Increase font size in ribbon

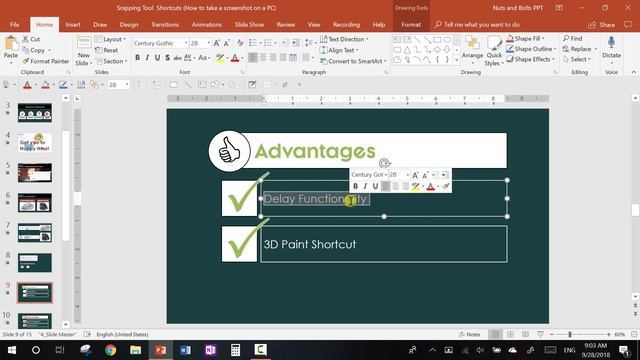pos(217,43)
